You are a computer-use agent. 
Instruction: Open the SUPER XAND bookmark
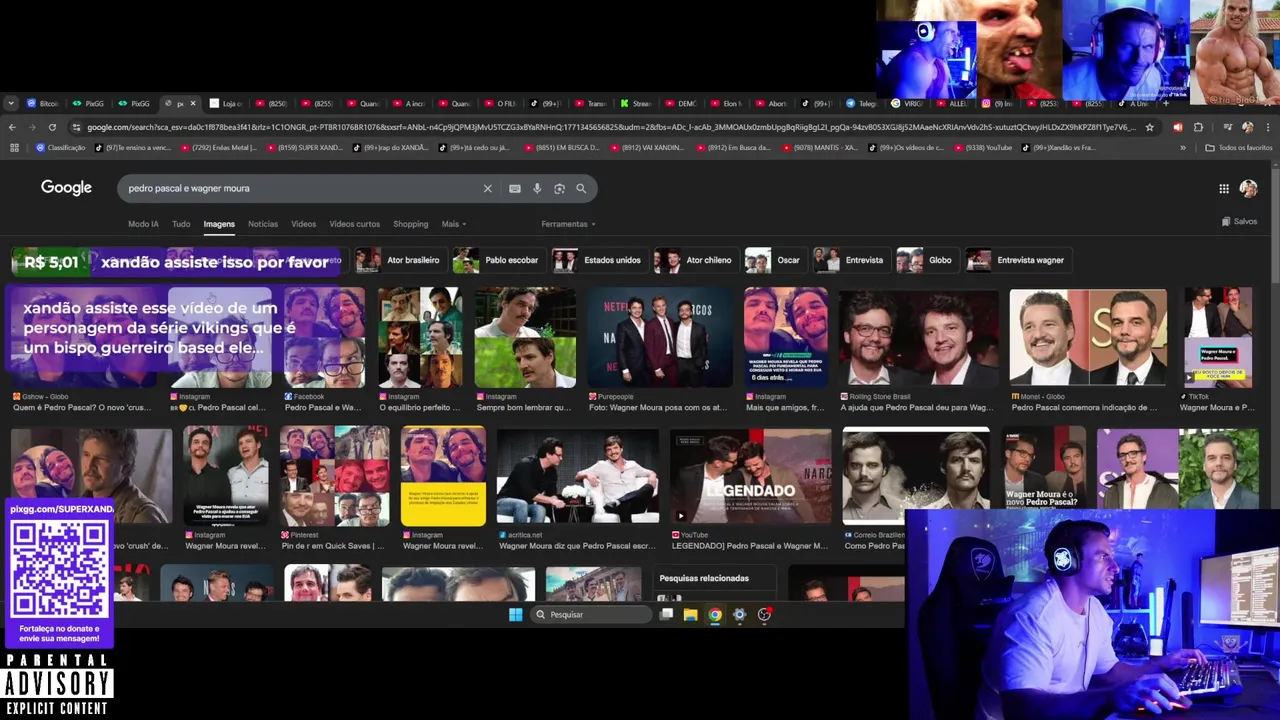point(305,148)
